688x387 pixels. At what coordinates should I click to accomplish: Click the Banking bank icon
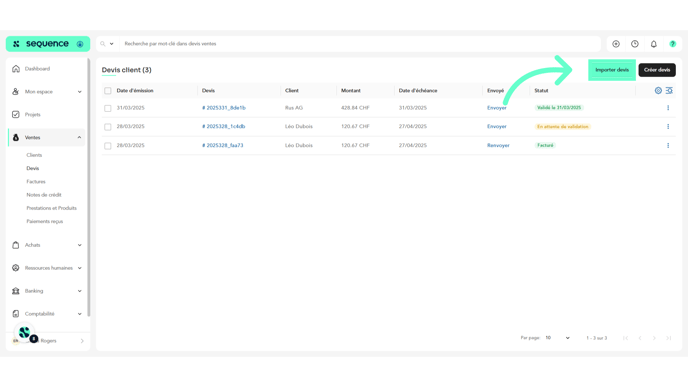(16, 291)
